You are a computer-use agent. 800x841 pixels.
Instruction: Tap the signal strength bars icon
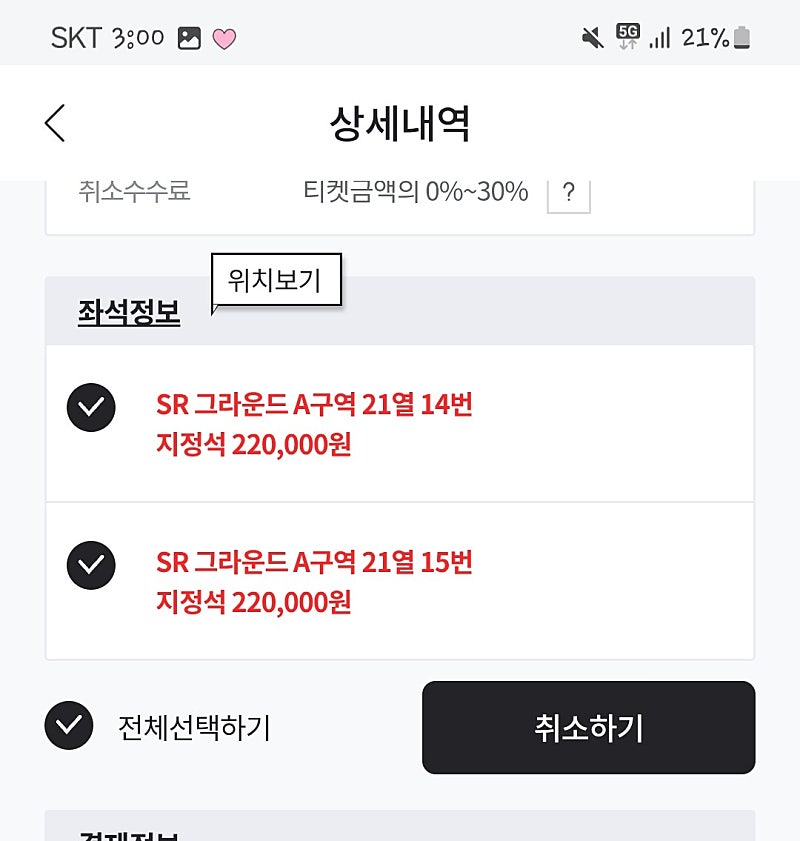coord(659,38)
